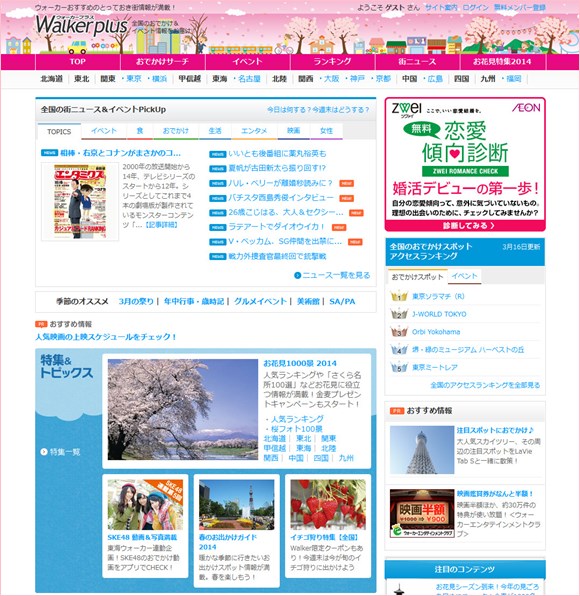Click the rank 5 crown icon

click(399, 367)
